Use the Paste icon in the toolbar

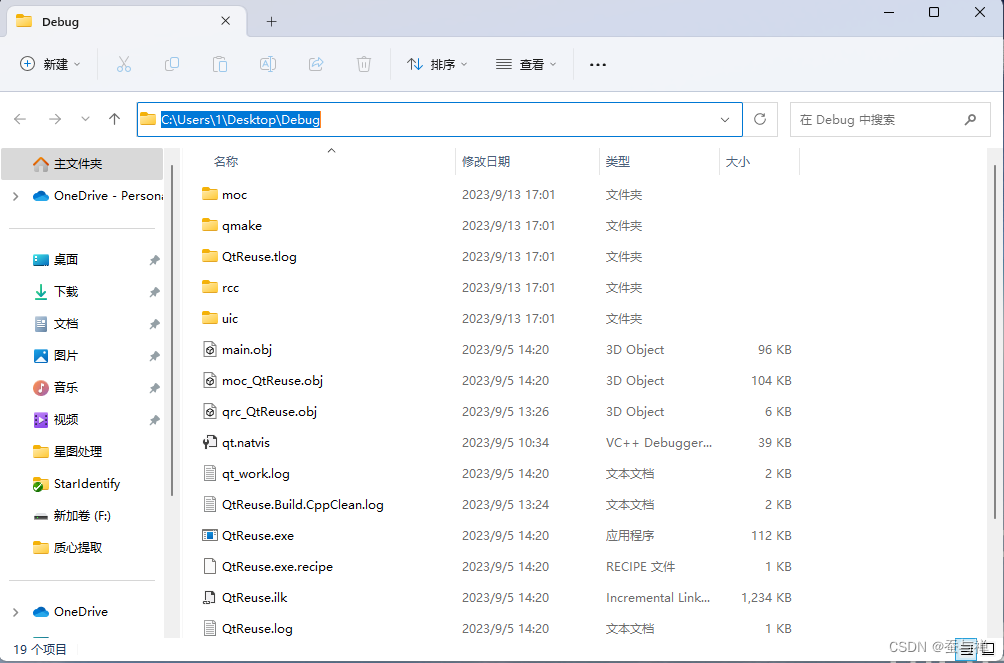pyautogui.click(x=220, y=64)
